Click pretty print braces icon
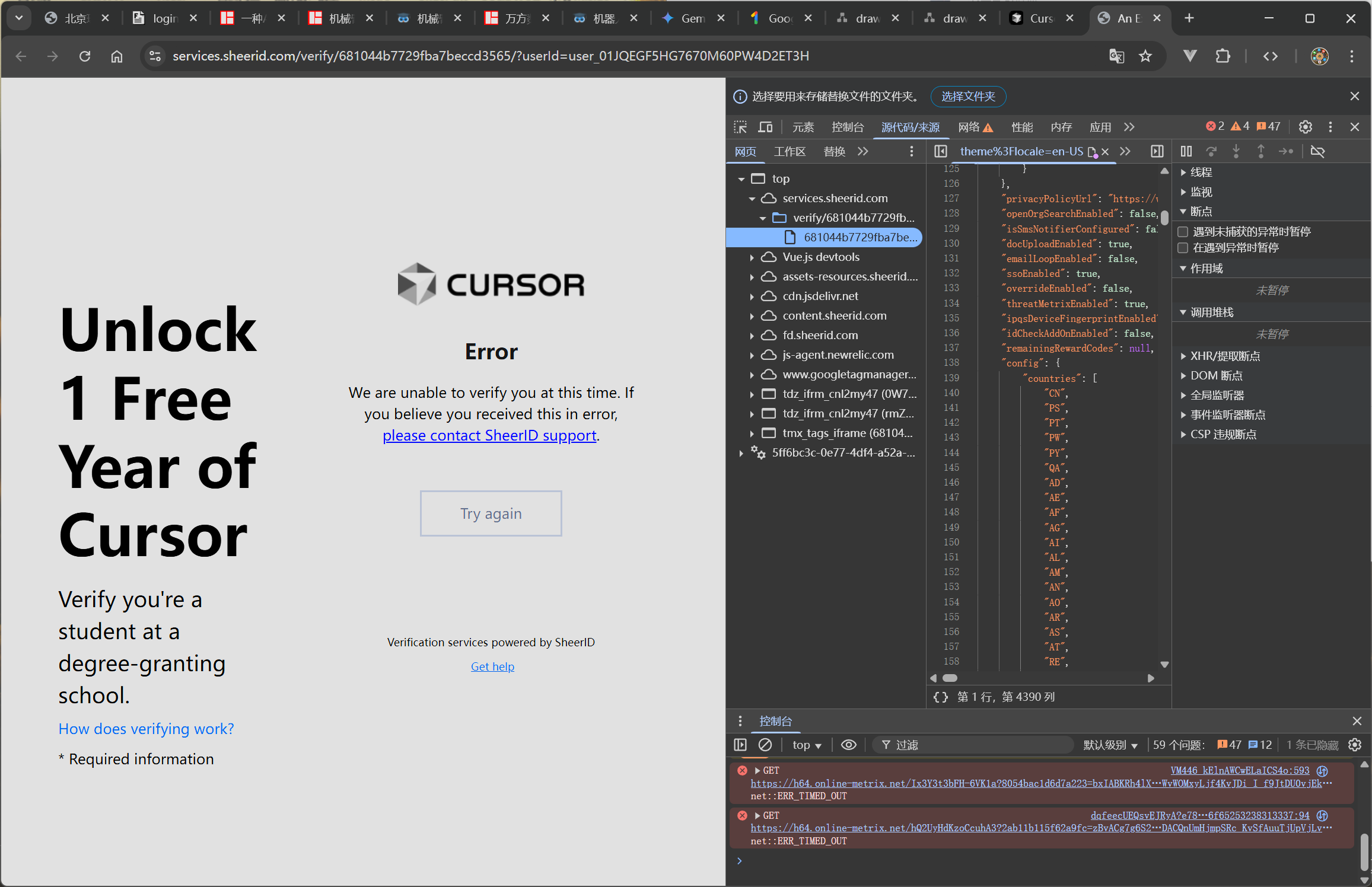The image size is (1372, 887). pos(940,697)
